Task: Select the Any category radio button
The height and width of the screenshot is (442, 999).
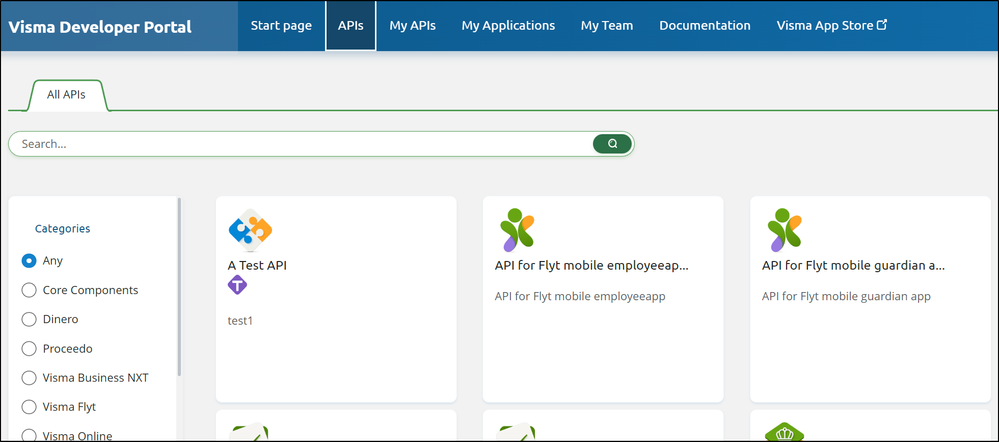Action: (x=29, y=260)
